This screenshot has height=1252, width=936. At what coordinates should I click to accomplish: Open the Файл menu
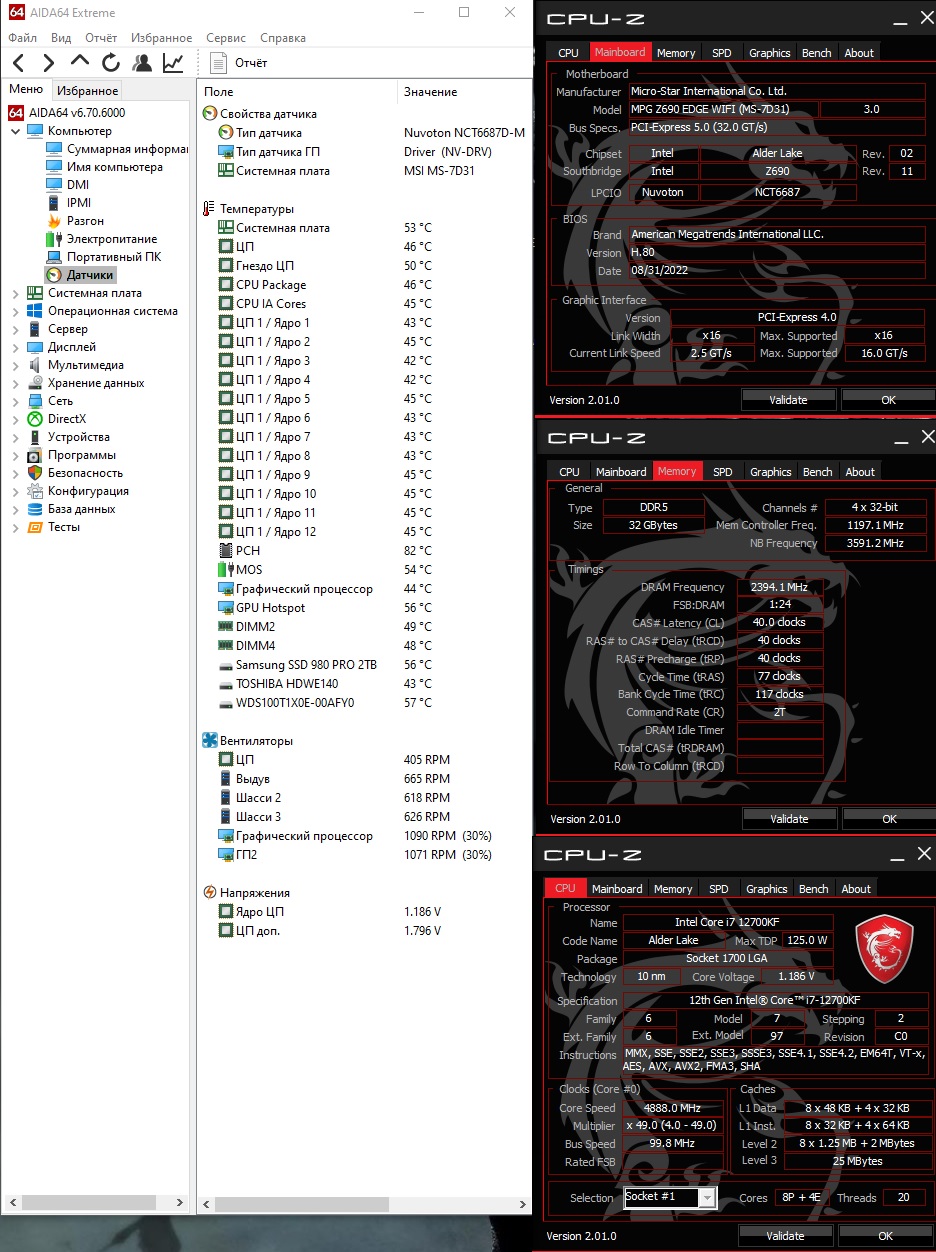(22, 38)
